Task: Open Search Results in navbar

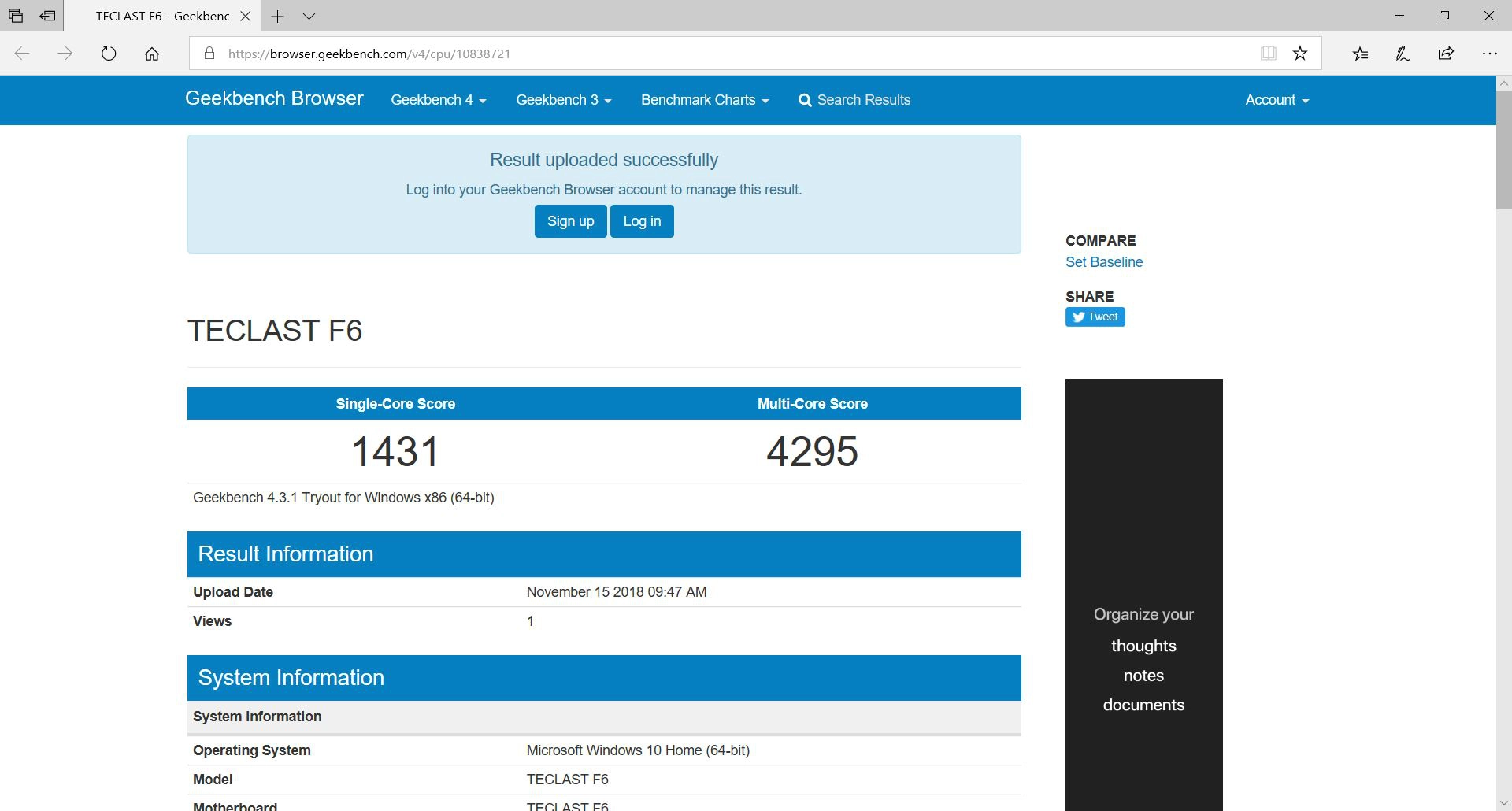Action: tap(854, 100)
